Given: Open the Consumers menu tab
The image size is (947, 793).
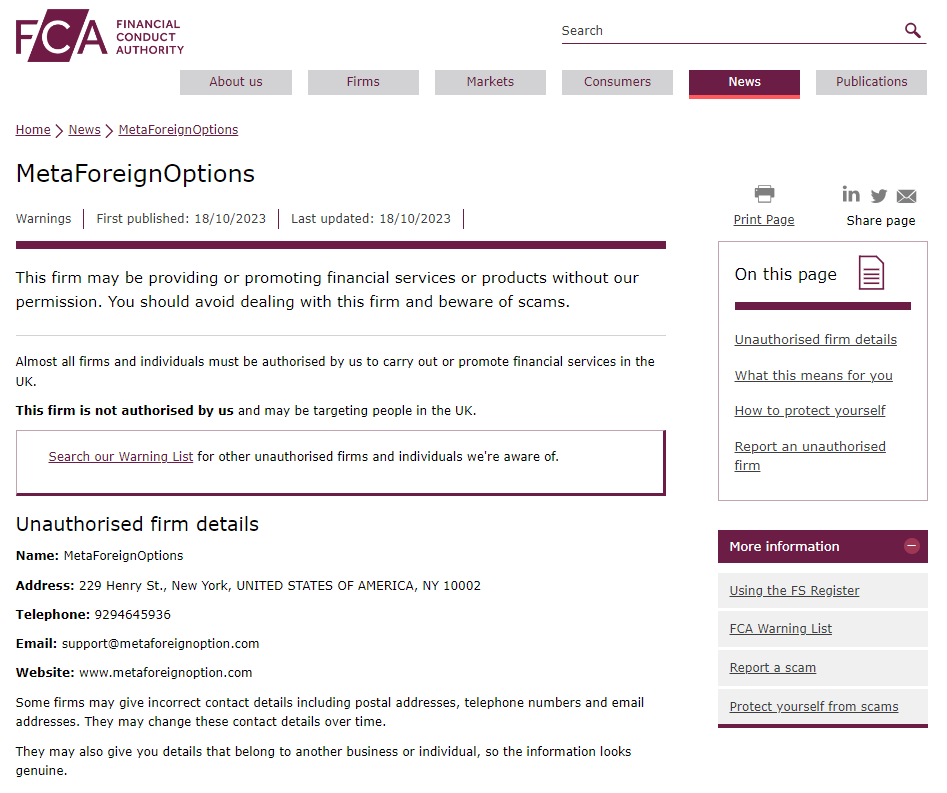Looking at the screenshot, I should [x=617, y=82].
